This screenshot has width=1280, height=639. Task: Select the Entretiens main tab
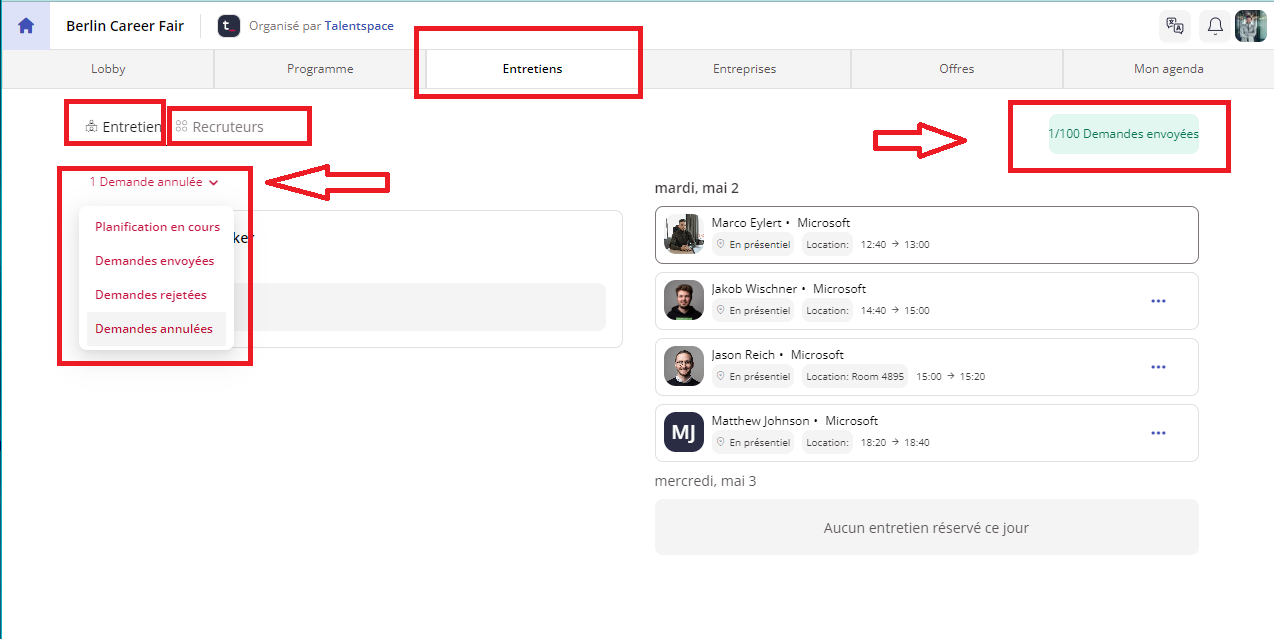[x=532, y=69]
